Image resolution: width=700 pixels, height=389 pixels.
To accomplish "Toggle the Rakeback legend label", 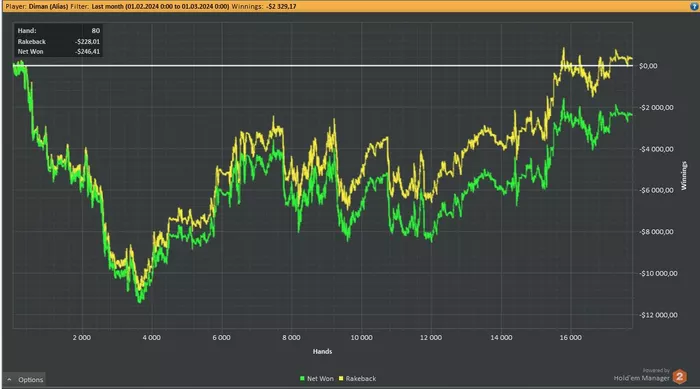I will pyautogui.click(x=361, y=379).
